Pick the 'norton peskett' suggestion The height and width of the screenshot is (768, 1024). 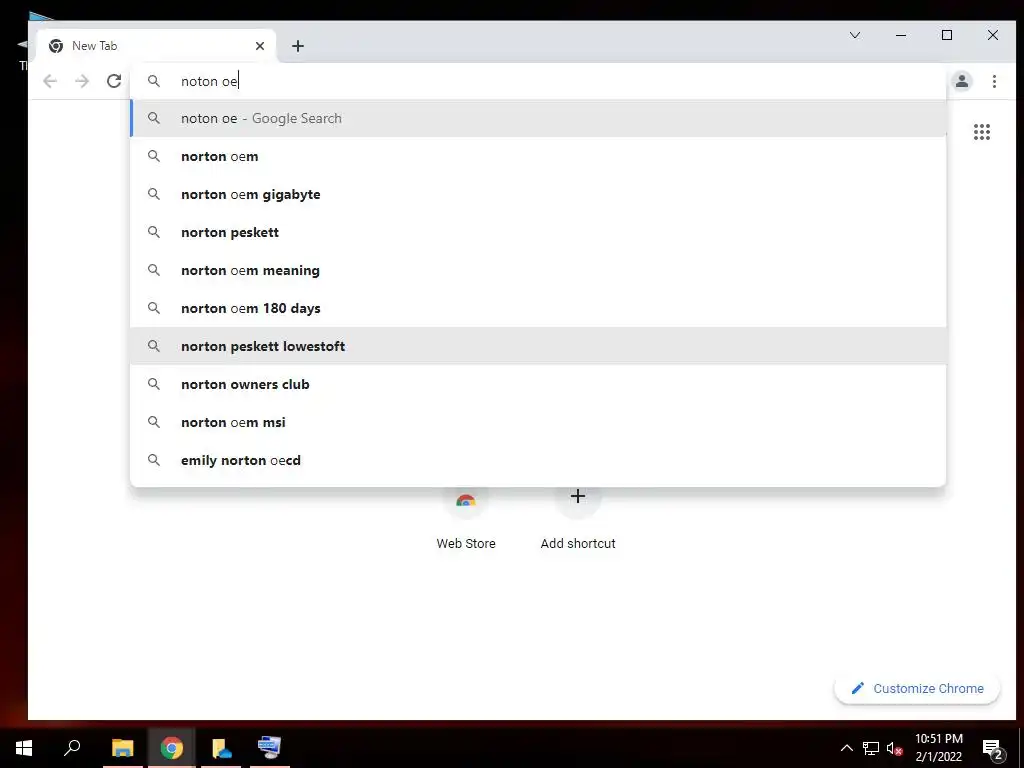coord(538,232)
